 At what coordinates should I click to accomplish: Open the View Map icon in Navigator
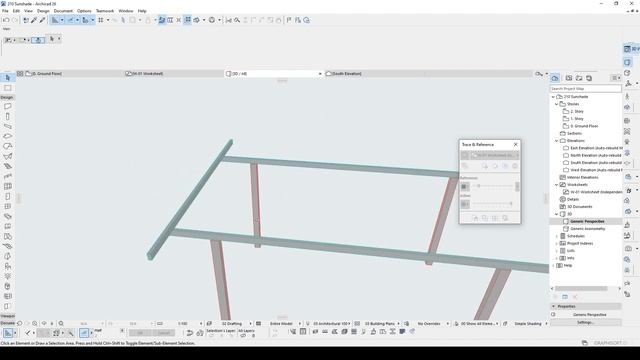(x=569, y=78)
